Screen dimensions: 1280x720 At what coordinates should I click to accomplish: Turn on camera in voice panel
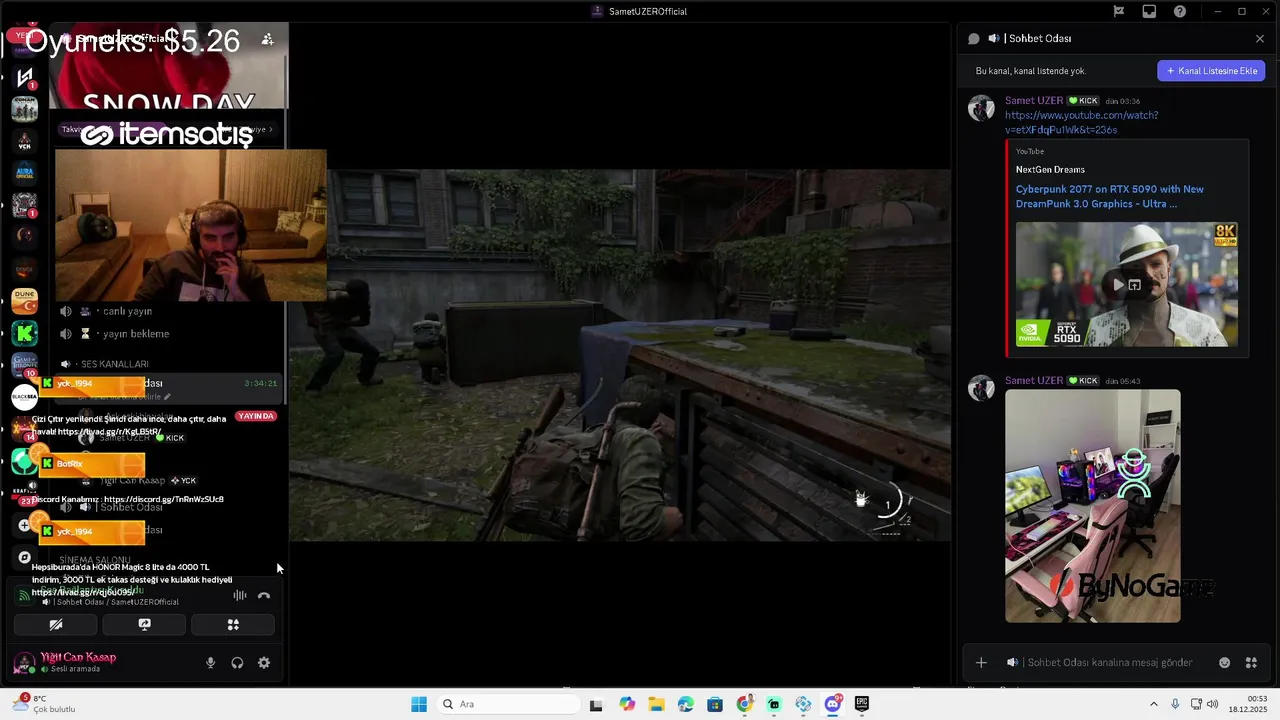click(56, 625)
